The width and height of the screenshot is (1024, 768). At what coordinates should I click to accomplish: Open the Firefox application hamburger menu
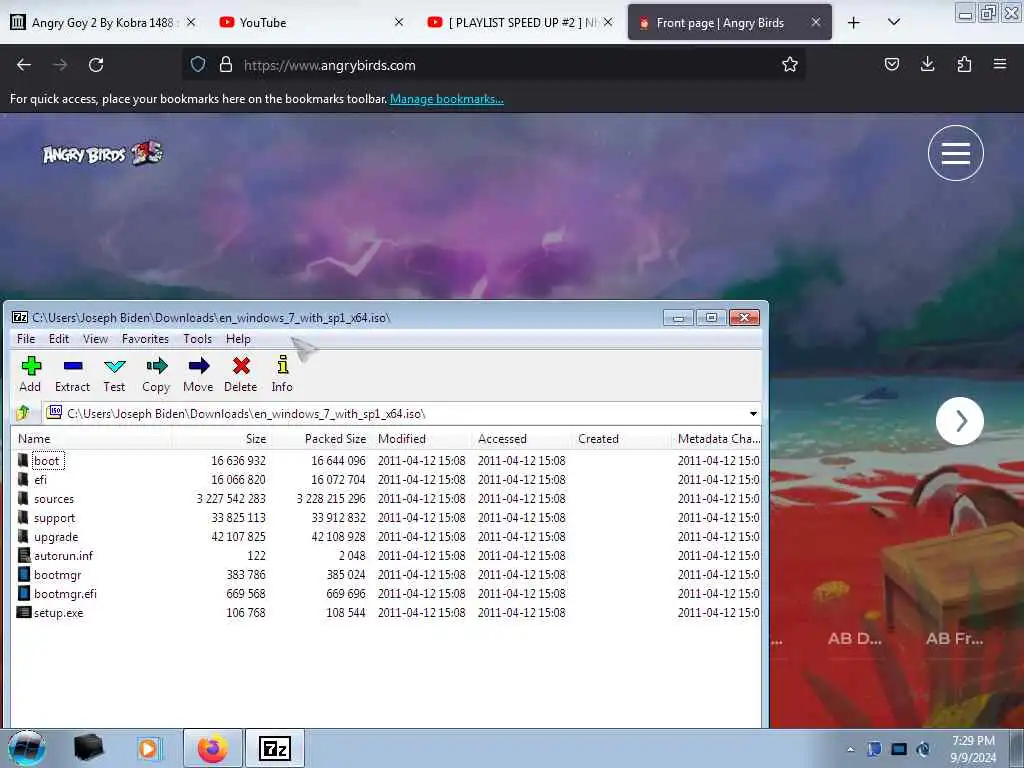(1000, 64)
